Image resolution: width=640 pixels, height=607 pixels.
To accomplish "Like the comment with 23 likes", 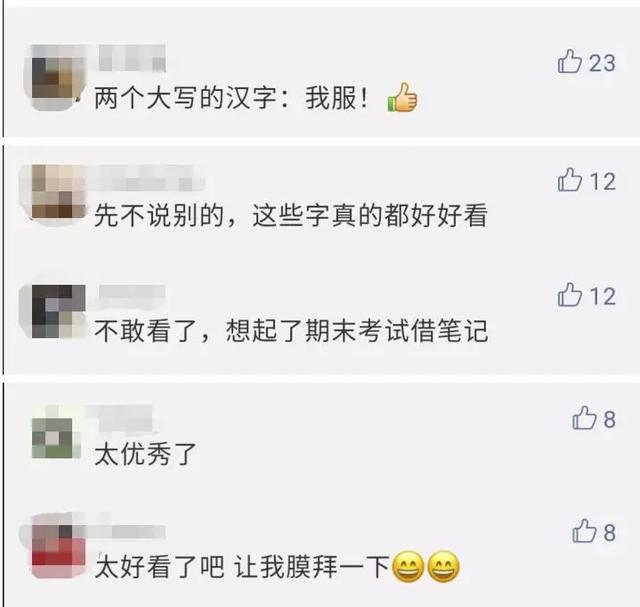I will pos(569,62).
